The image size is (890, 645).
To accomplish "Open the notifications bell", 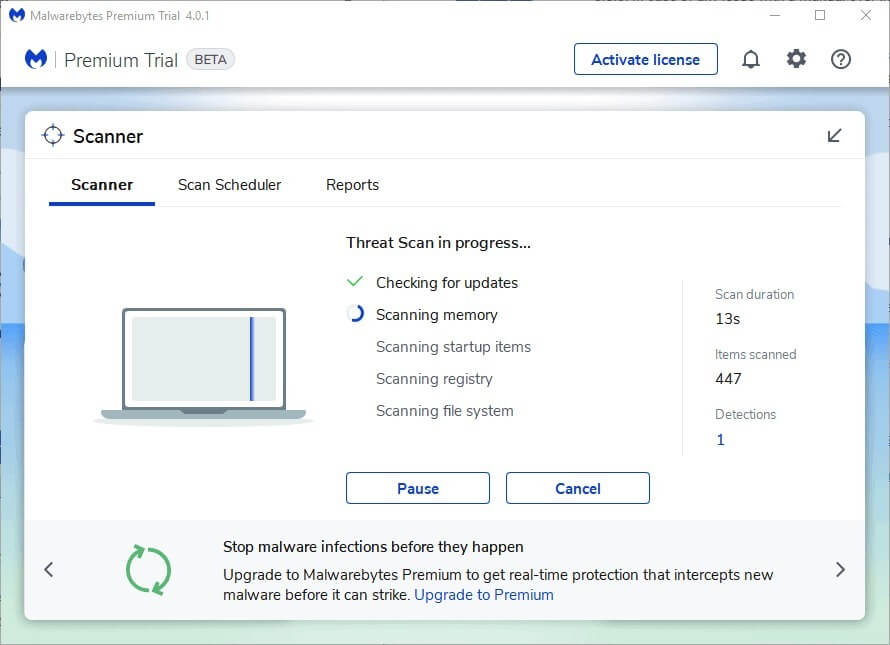I will [x=750, y=59].
